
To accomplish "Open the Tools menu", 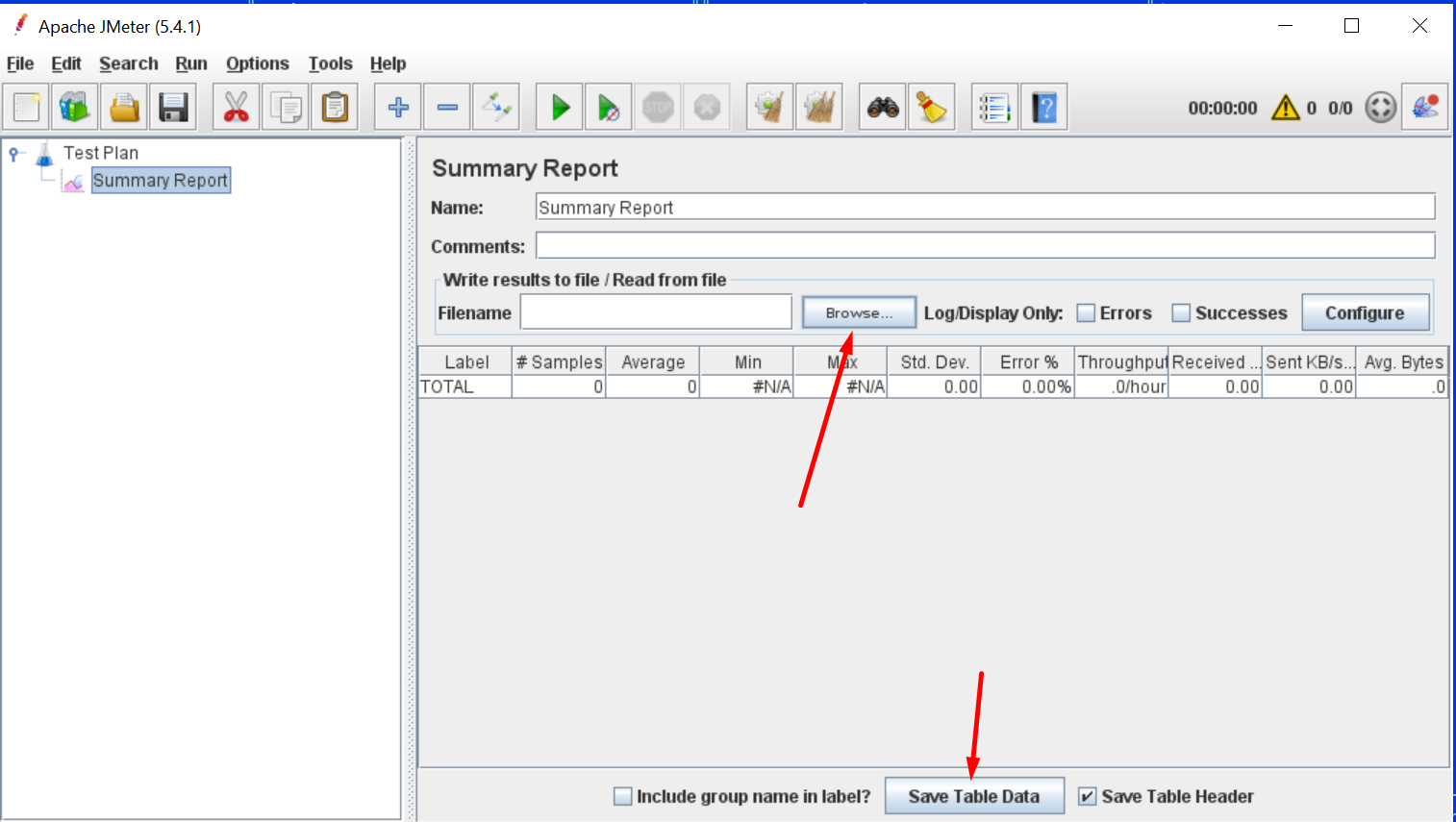I will (331, 63).
